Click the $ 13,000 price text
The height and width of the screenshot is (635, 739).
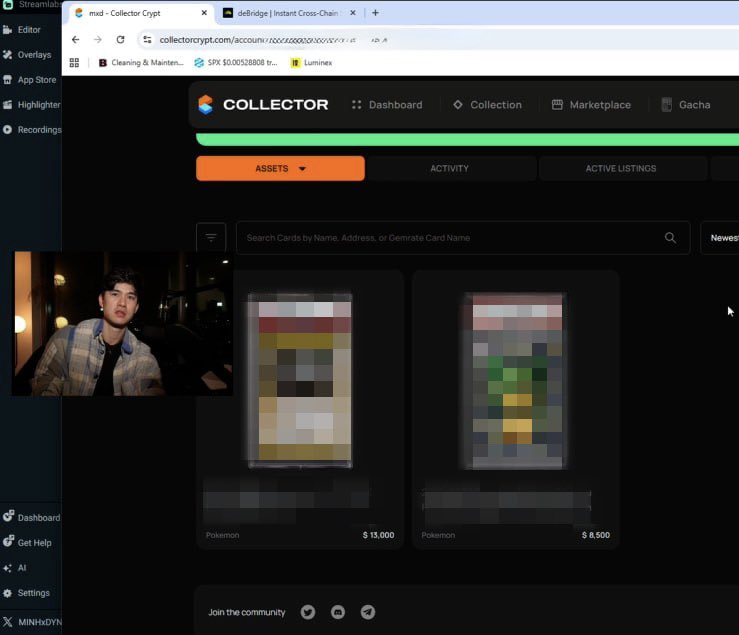point(378,535)
